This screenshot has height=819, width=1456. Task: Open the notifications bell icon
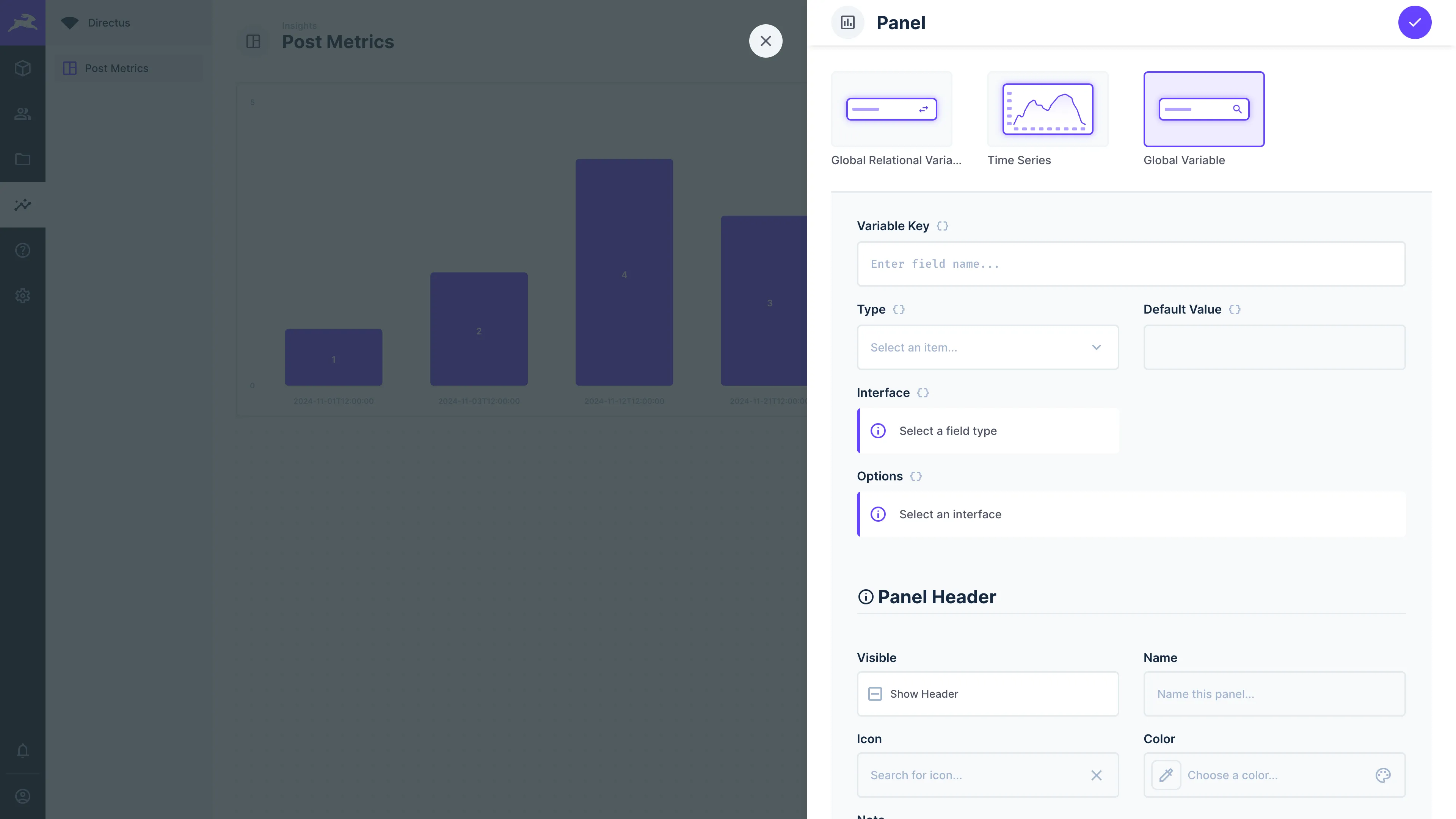[23, 751]
